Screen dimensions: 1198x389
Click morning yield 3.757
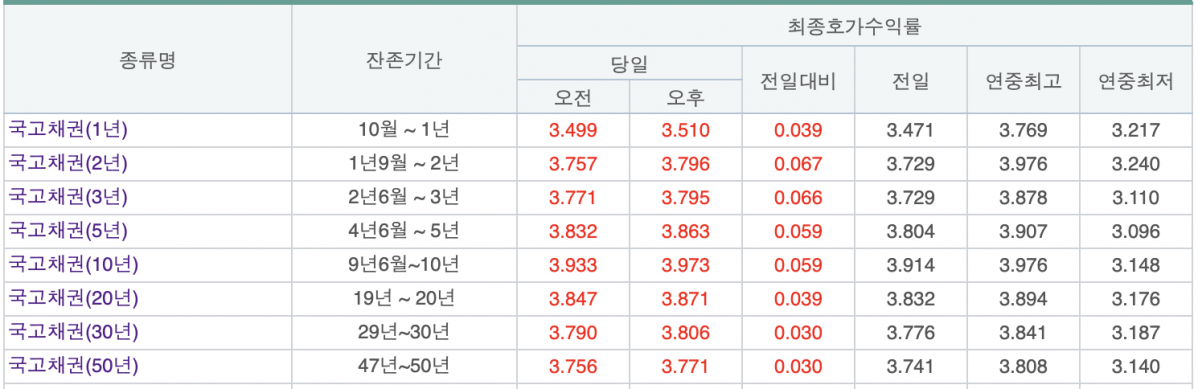pos(573,164)
